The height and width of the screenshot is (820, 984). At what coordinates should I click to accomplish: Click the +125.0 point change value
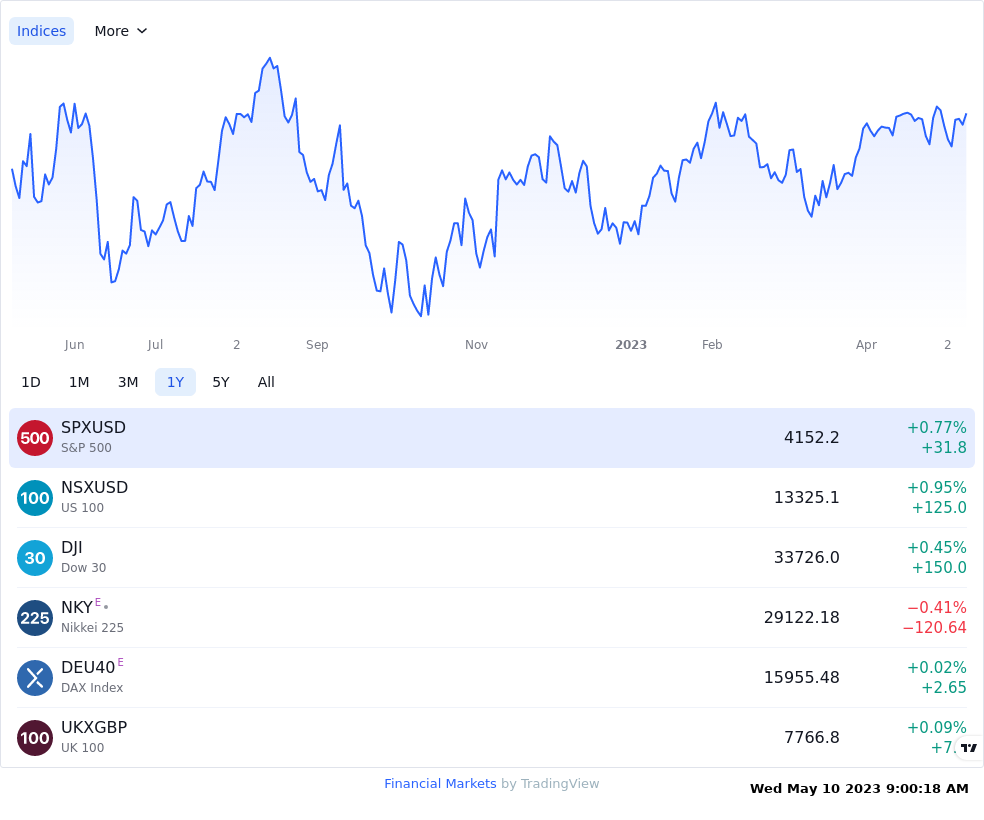pyautogui.click(x=939, y=508)
